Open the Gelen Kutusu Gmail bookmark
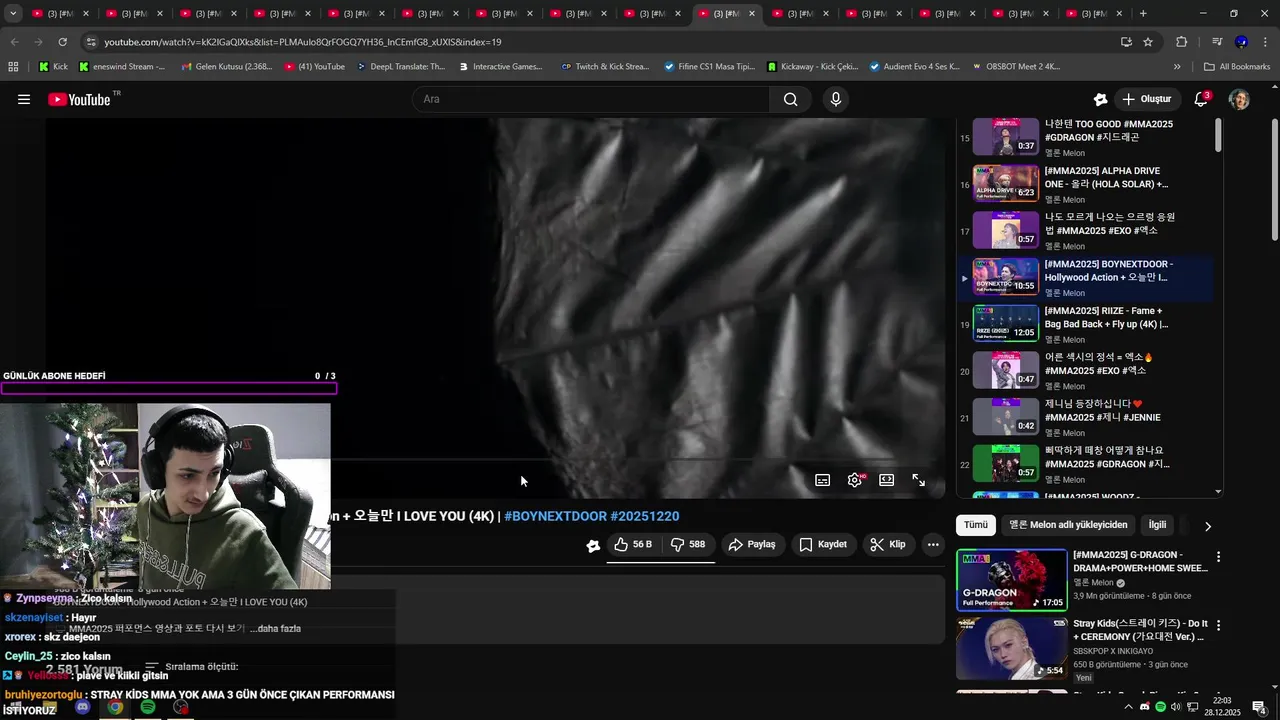The height and width of the screenshot is (720, 1280). (x=226, y=67)
